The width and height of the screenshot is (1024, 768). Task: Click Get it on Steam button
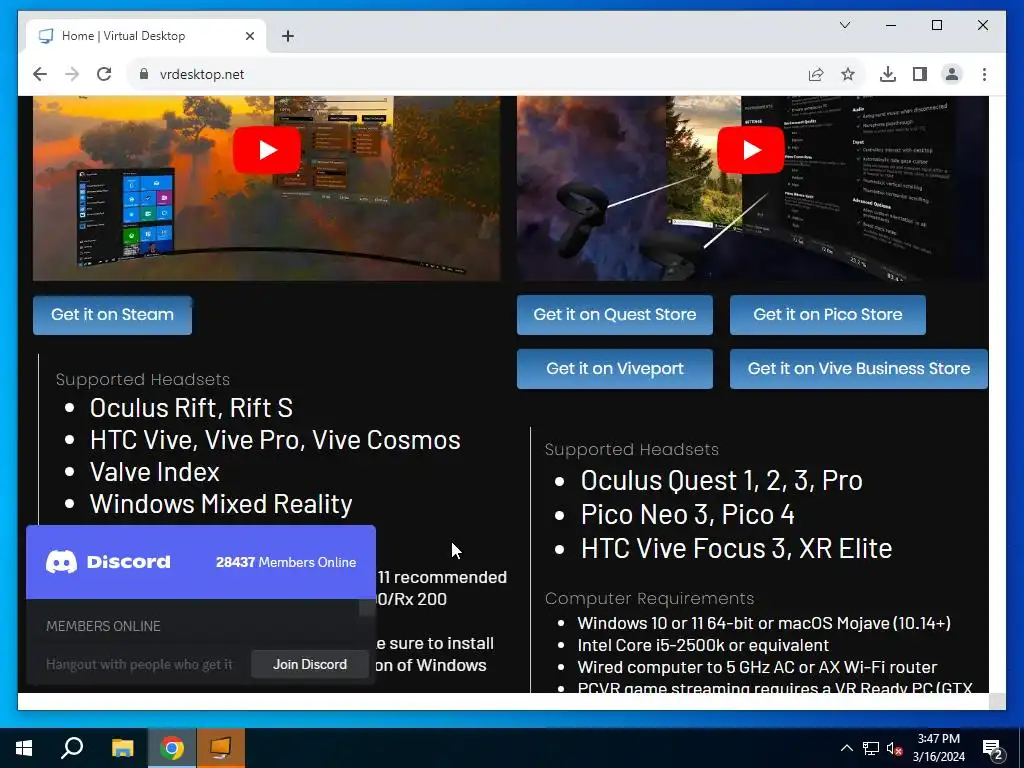tap(112, 315)
